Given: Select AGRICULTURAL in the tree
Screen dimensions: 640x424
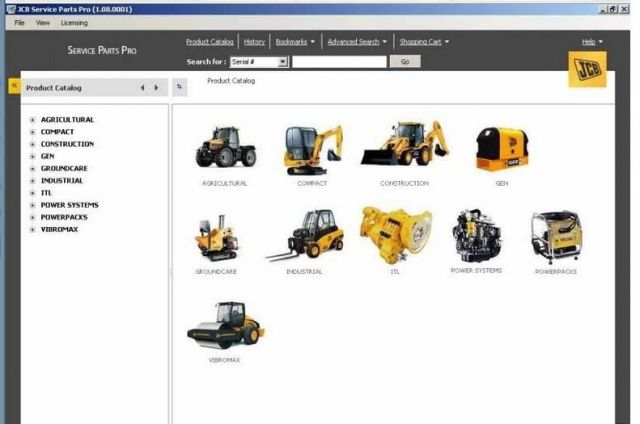Looking at the screenshot, I should 67,120.
